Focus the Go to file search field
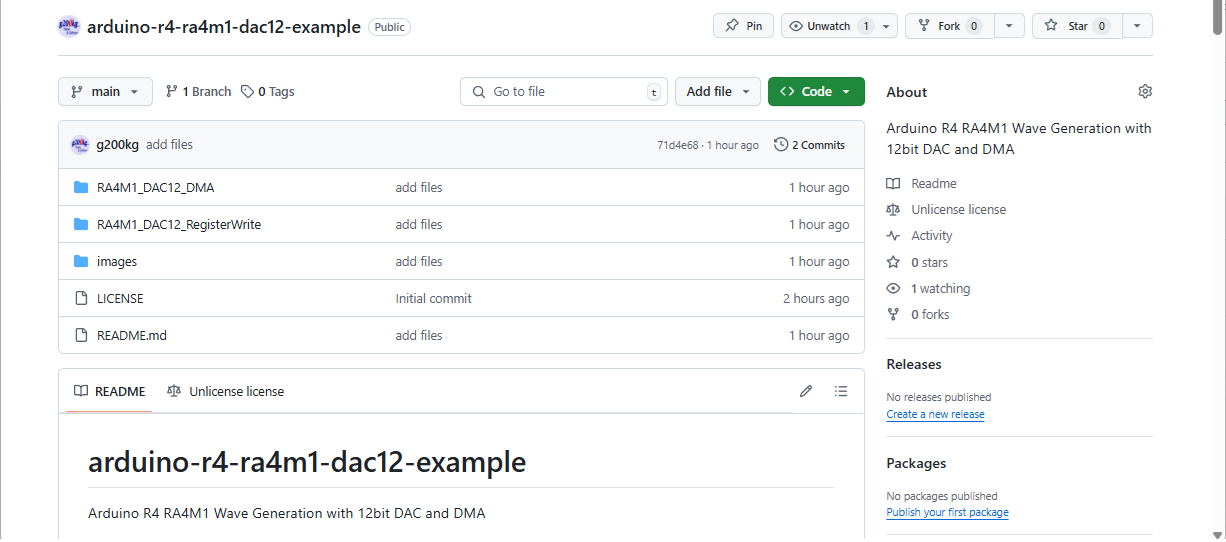 pos(564,91)
